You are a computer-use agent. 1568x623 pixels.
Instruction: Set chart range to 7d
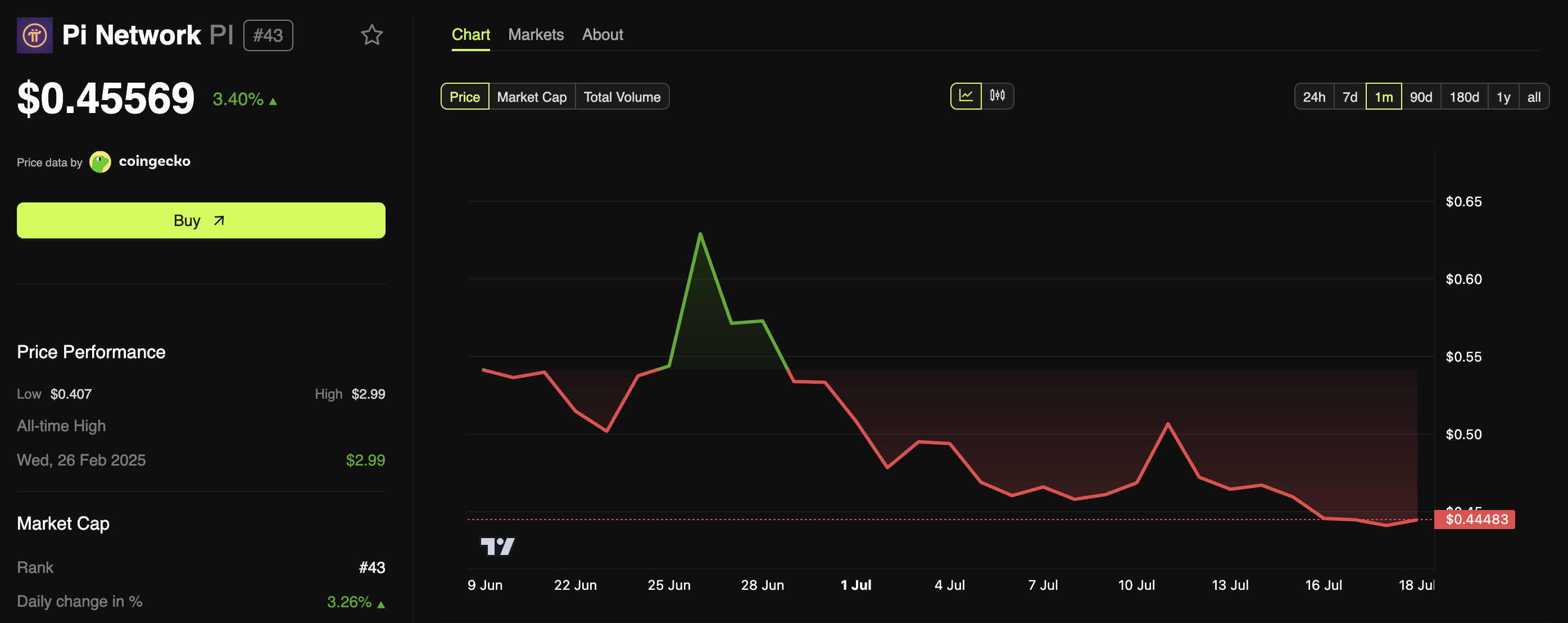tap(1349, 97)
